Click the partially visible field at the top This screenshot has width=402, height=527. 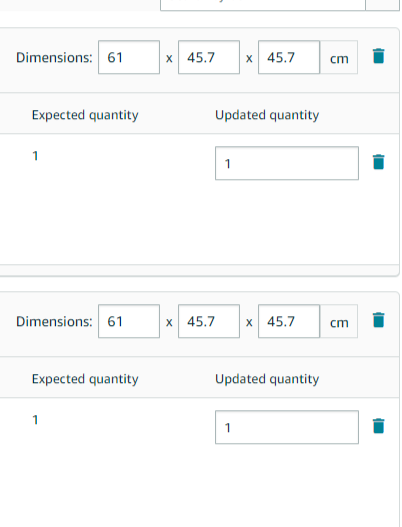click(263, 5)
